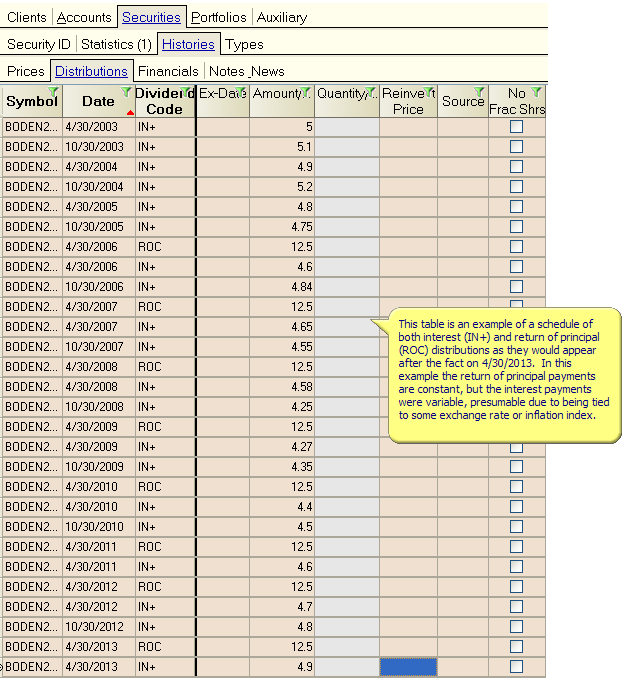The image size is (629, 680).
Task: Click the Quantity column filter icon
Action: click(372, 92)
